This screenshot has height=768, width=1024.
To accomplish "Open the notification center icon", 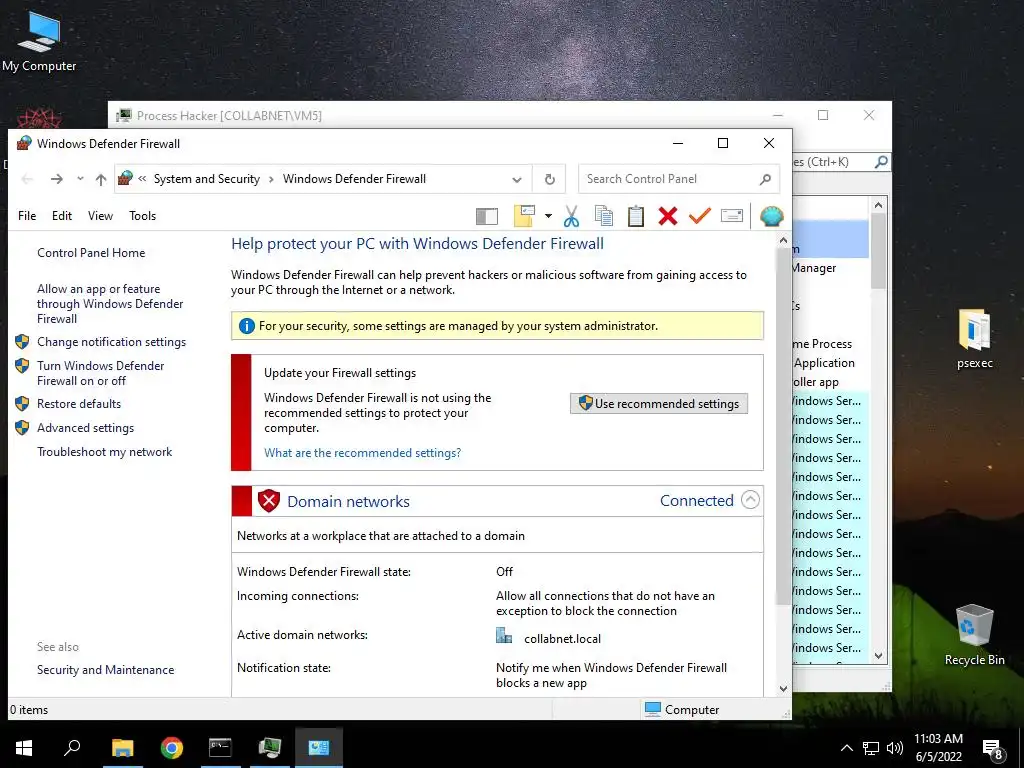I will (993, 750).
